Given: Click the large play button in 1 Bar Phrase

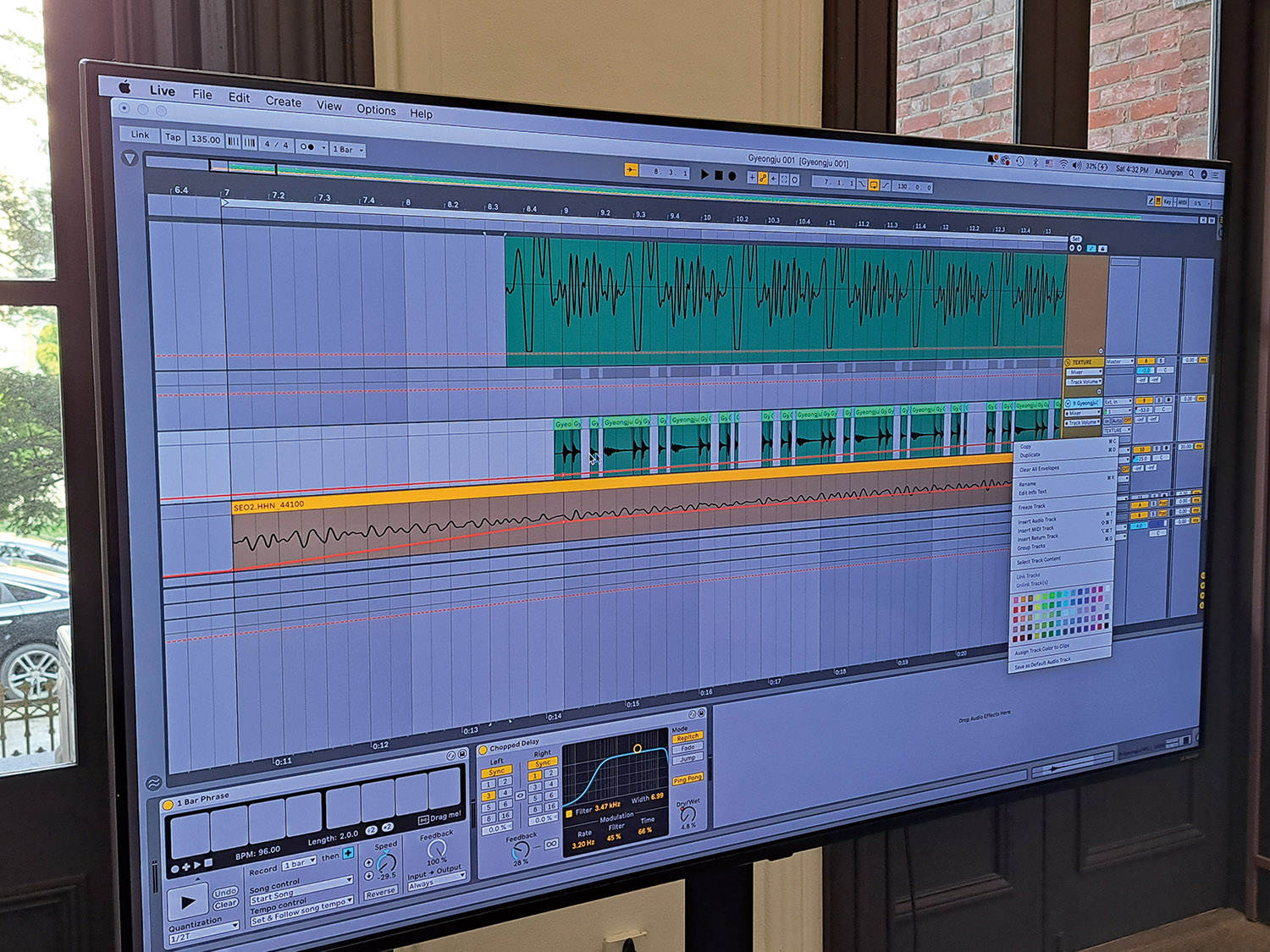Looking at the screenshot, I should click(186, 901).
